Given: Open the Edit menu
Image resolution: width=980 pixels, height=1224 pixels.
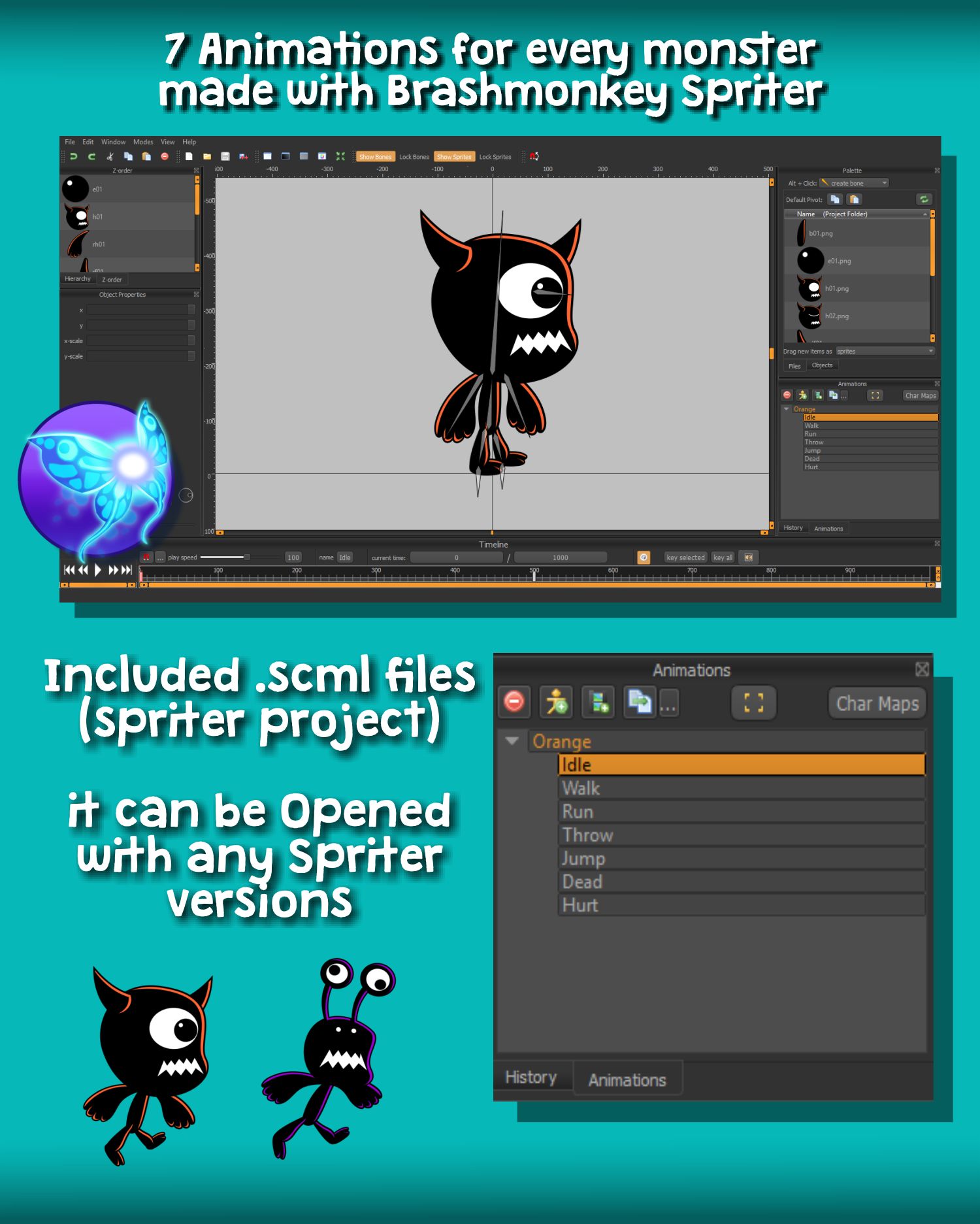Looking at the screenshot, I should click(88, 142).
